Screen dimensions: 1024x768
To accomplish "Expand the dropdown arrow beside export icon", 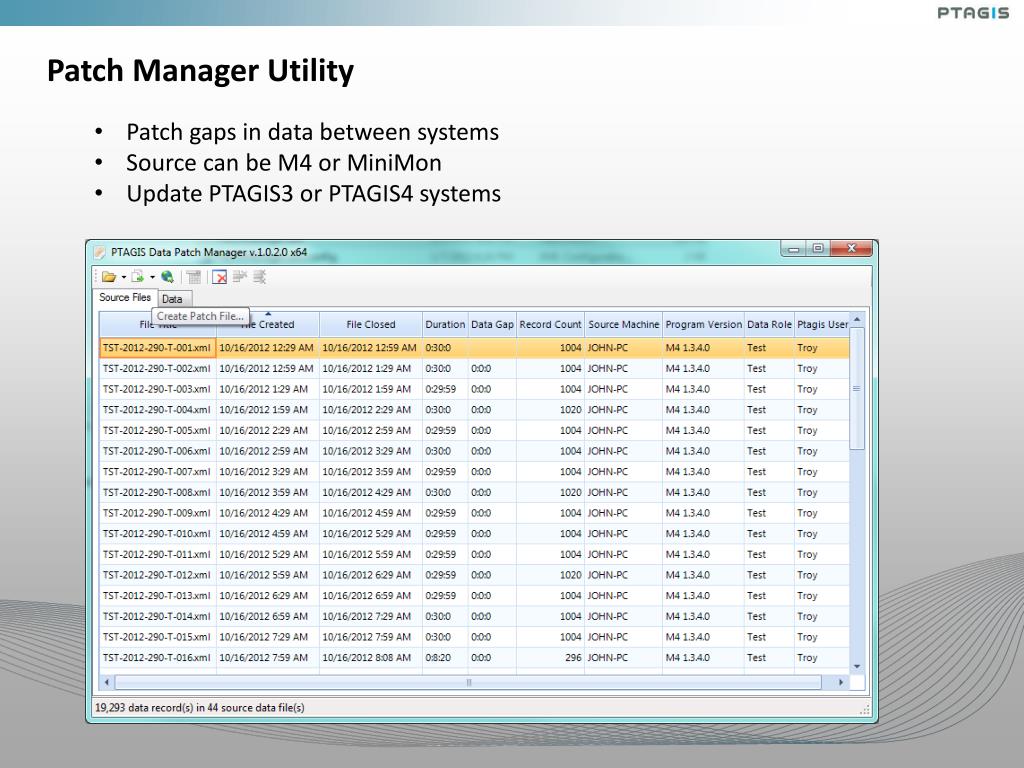I will 152,278.
